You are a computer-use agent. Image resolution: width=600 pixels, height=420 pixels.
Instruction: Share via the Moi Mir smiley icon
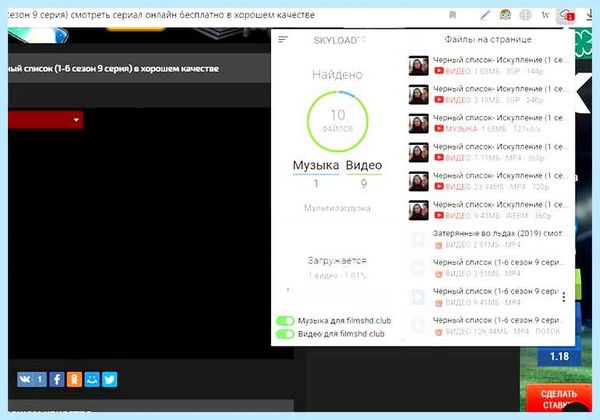coord(92,379)
